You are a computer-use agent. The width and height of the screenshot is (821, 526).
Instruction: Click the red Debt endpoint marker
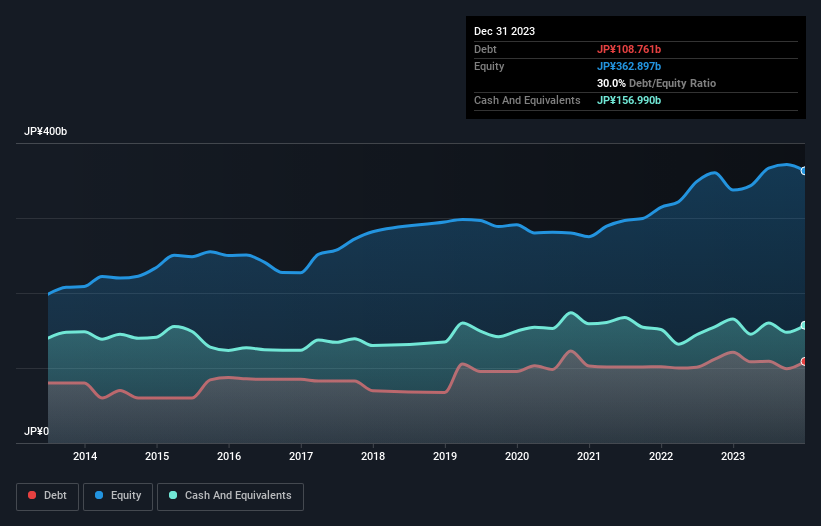click(804, 362)
